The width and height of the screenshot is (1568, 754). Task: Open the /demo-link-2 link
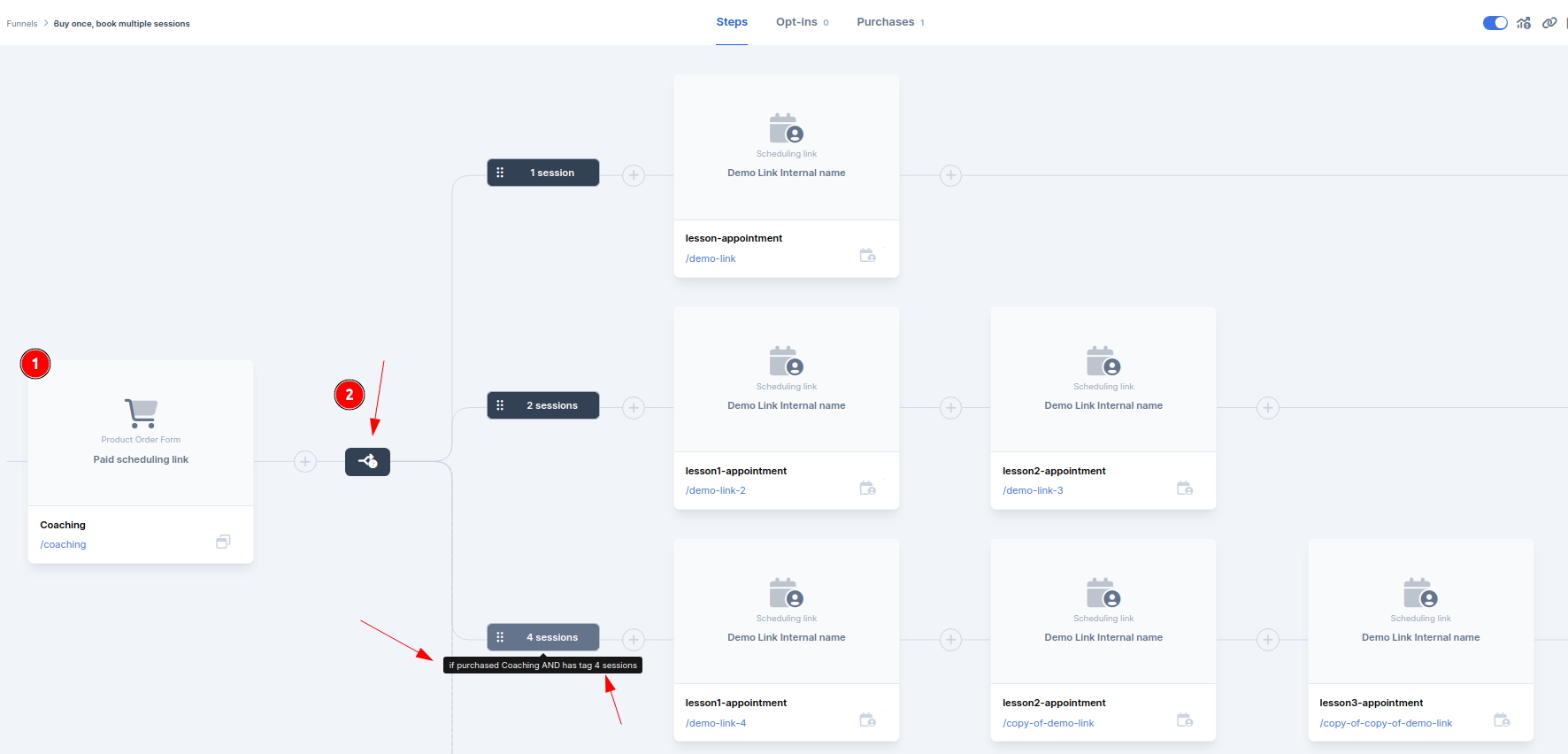click(x=715, y=490)
